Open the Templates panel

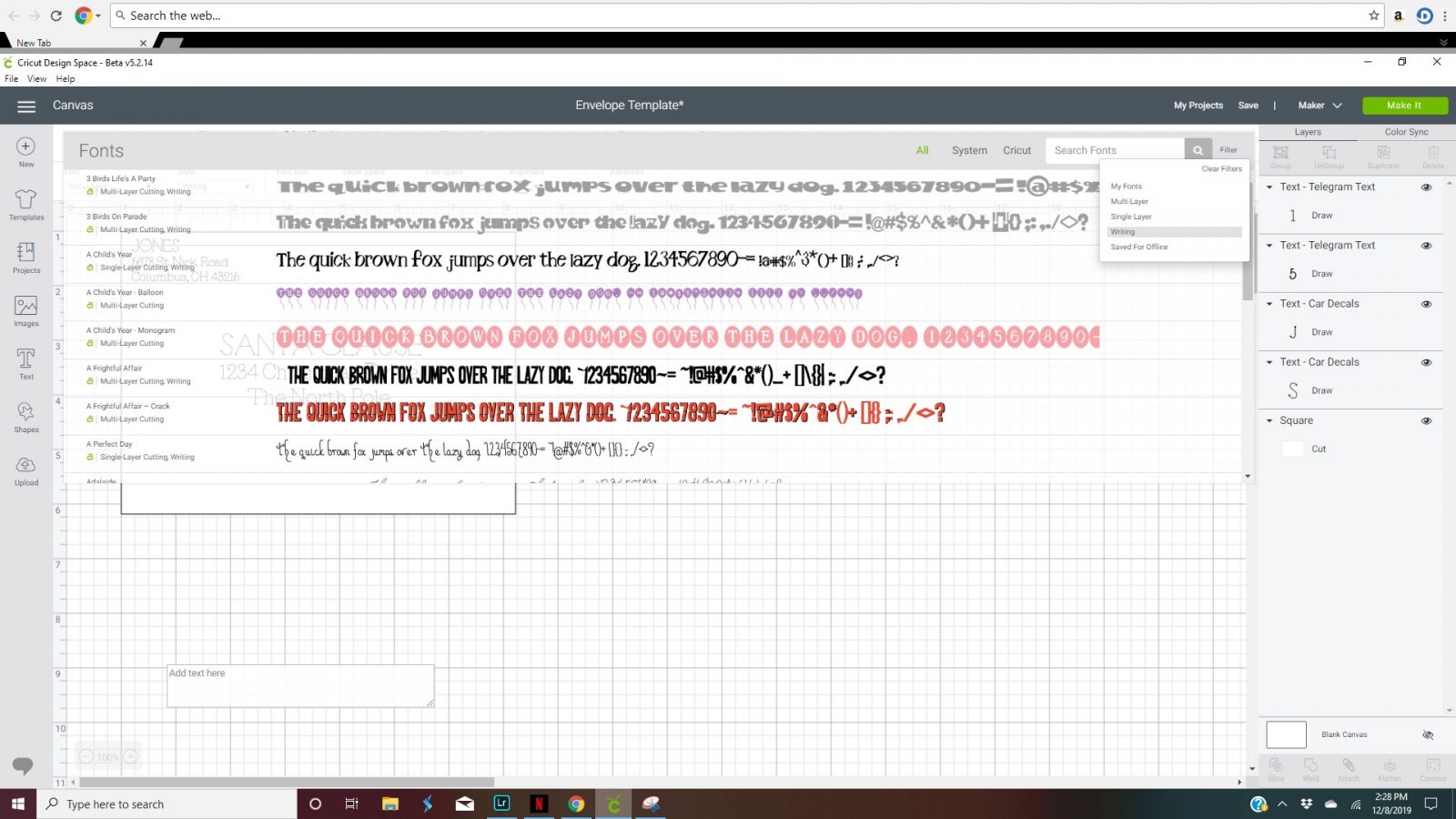(25, 203)
